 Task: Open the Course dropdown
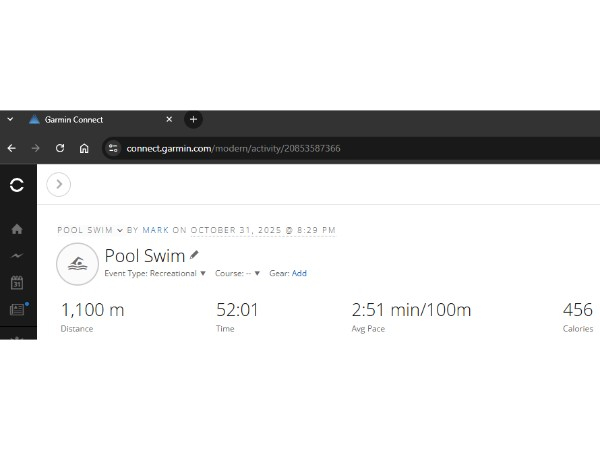[237, 273]
